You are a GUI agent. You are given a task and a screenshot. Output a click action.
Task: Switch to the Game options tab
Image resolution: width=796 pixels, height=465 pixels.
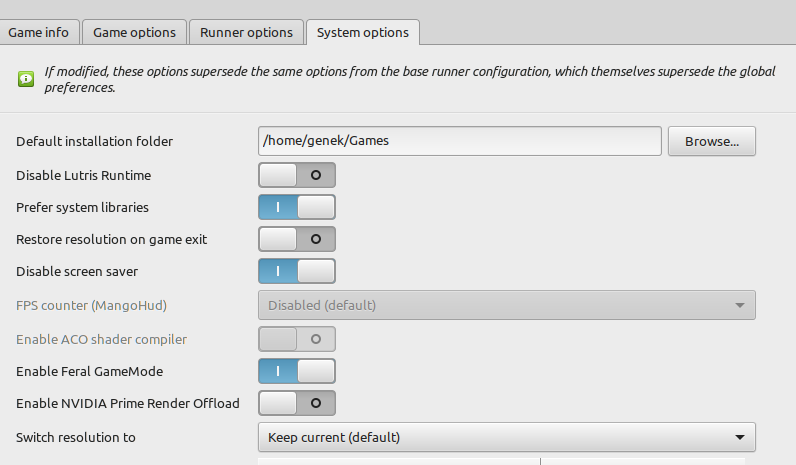(x=135, y=32)
